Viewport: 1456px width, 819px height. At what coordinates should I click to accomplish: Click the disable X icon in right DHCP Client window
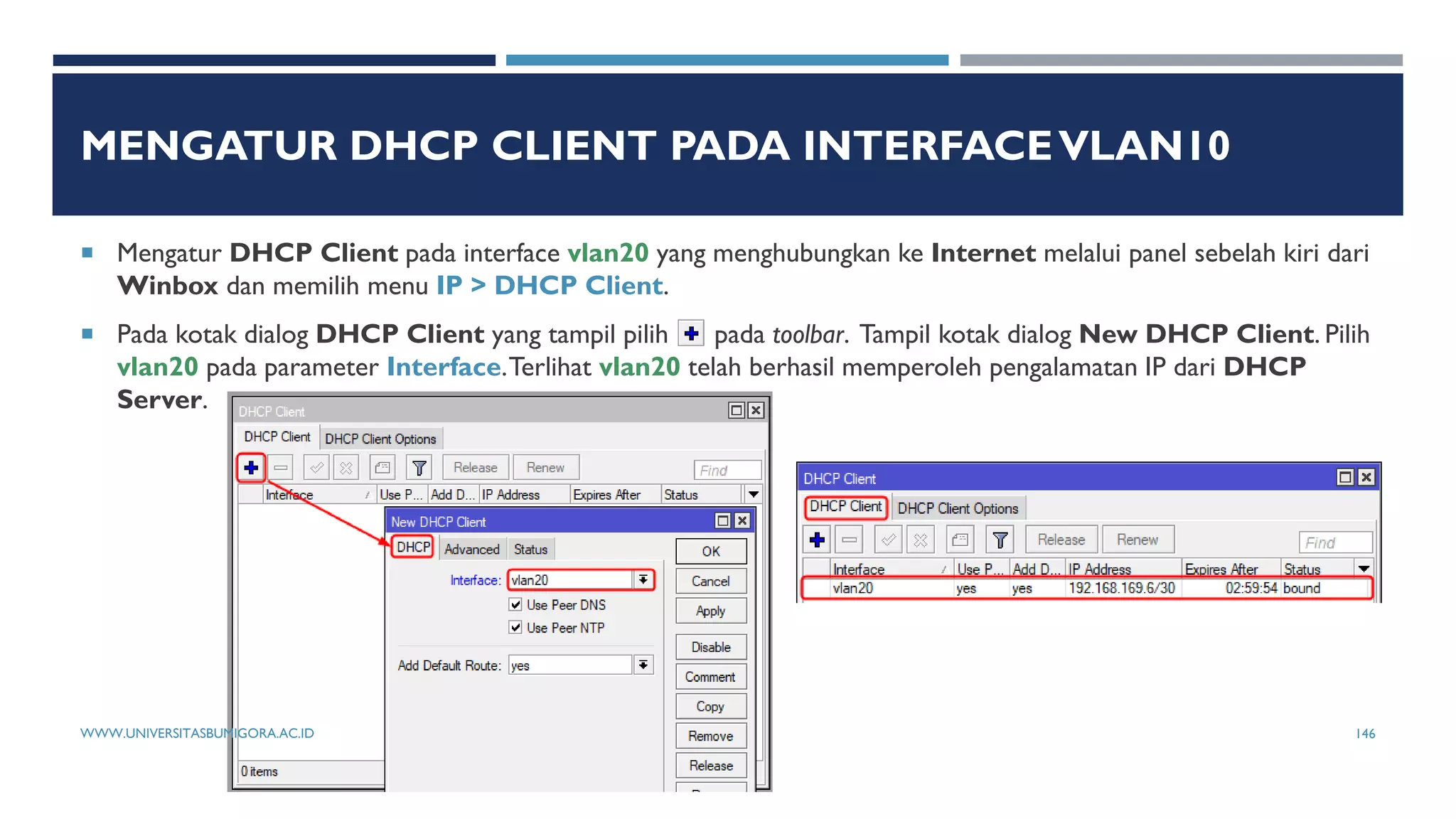pyautogui.click(x=921, y=540)
